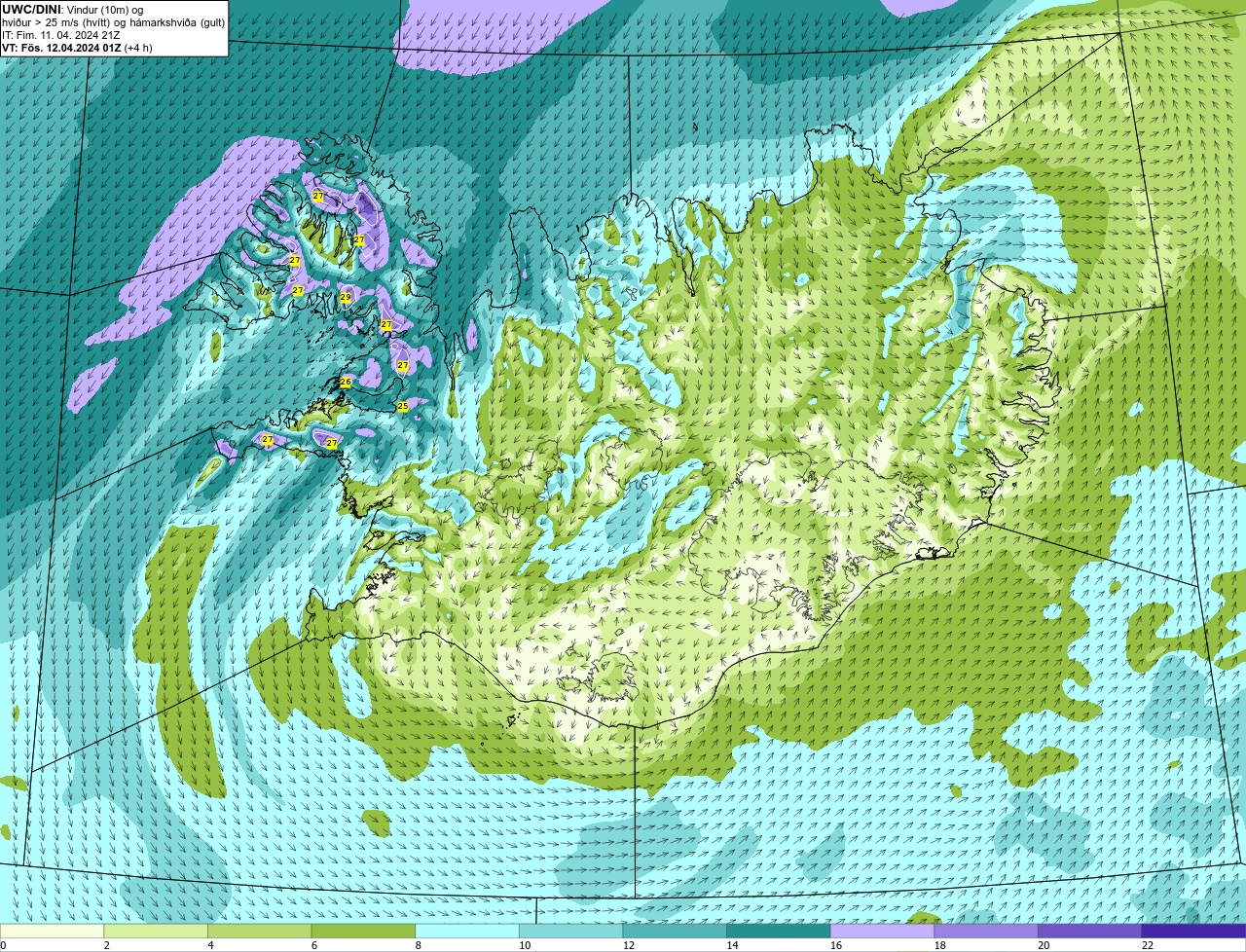The width and height of the screenshot is (1246, 952).
Task: Pick the darkest purple 22+ legend swatch
Action: [x=1193, y=931]
